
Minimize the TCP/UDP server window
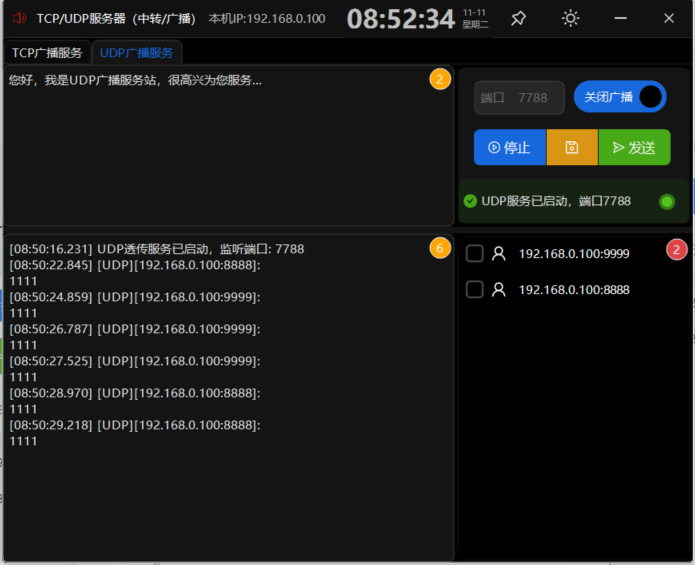point(620,18)
